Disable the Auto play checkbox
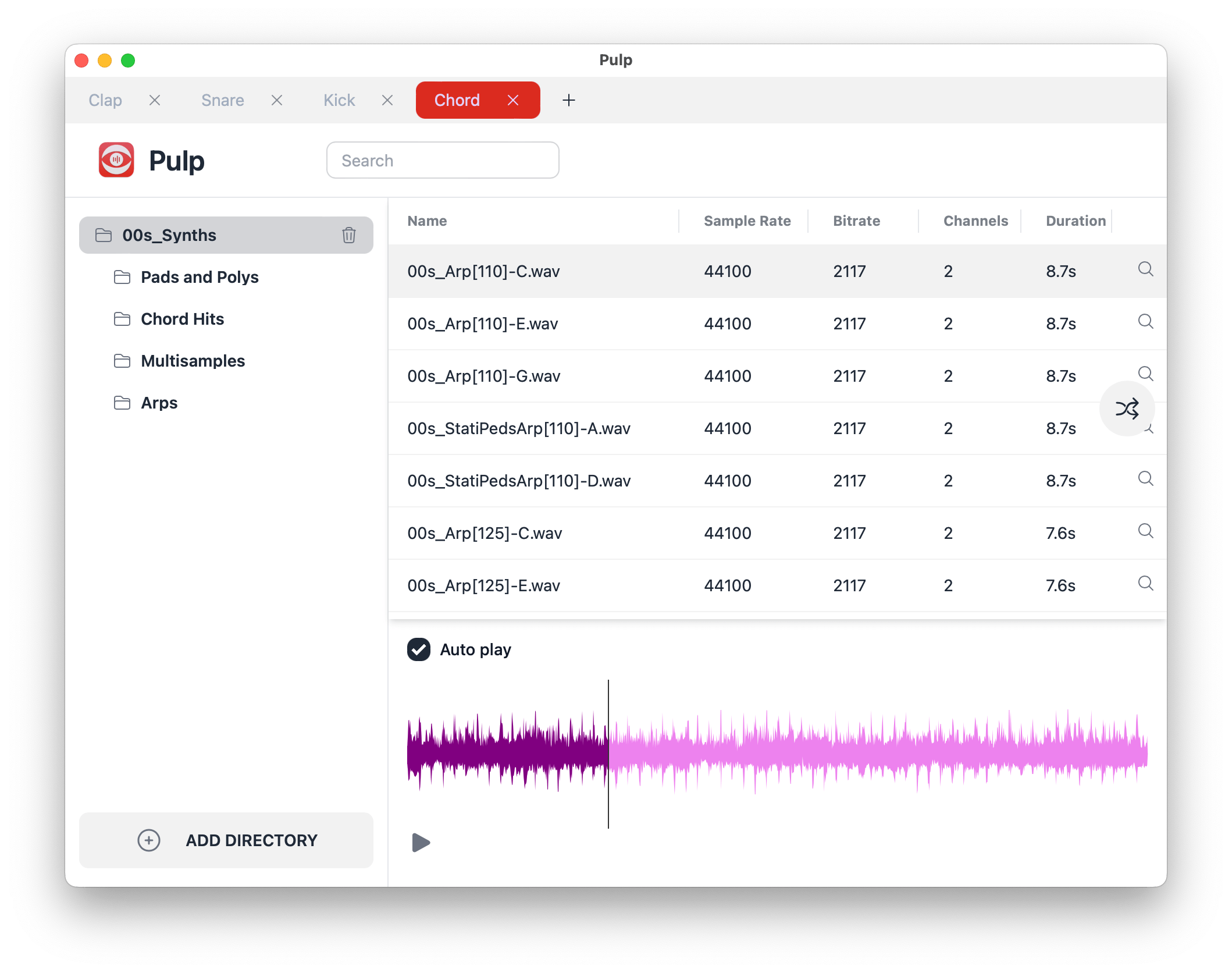Screen dimensions: 1232x973 click(x=418, y=649)
